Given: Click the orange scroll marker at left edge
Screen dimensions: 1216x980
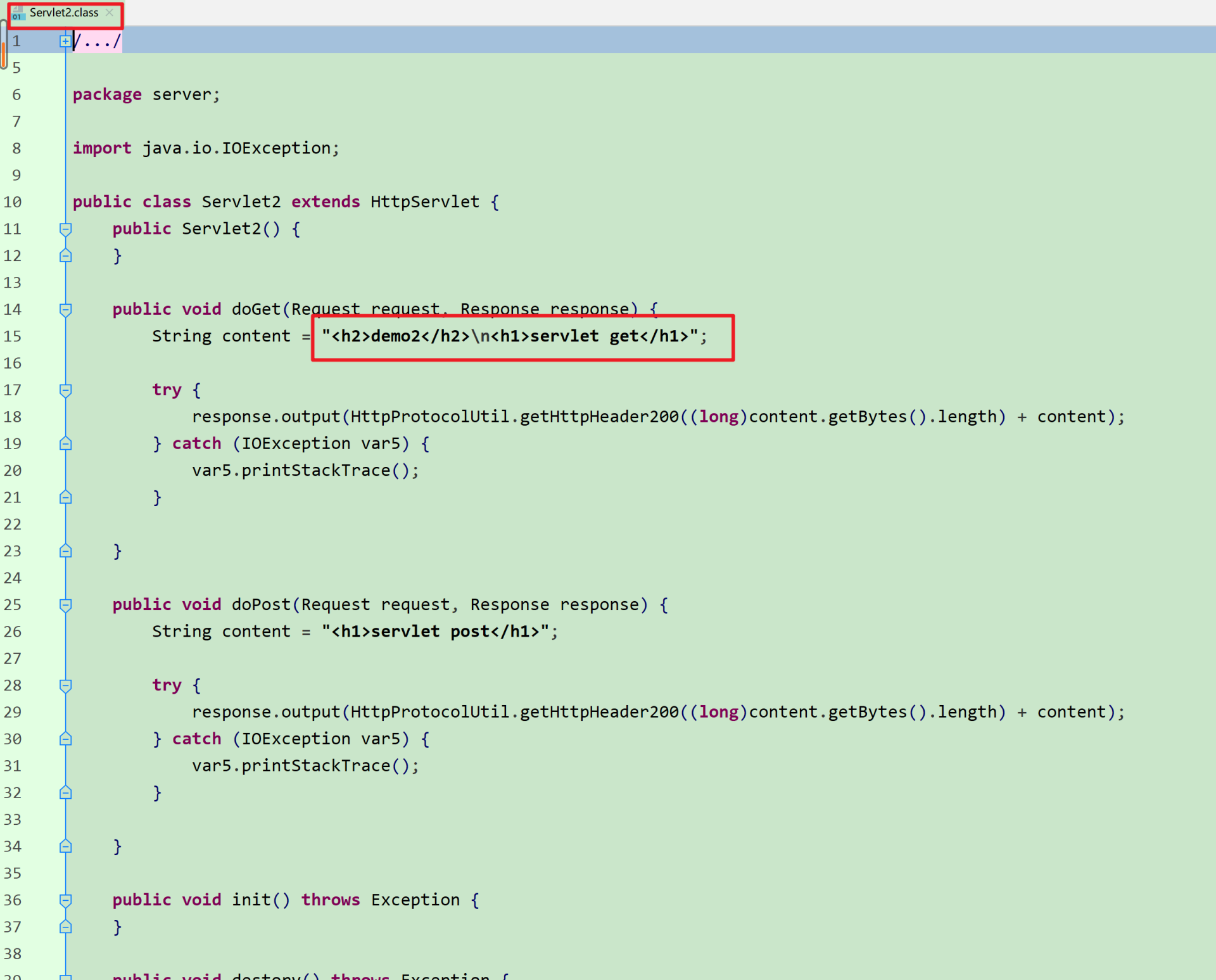Looking at the screenshot, I should coord(4,53).
